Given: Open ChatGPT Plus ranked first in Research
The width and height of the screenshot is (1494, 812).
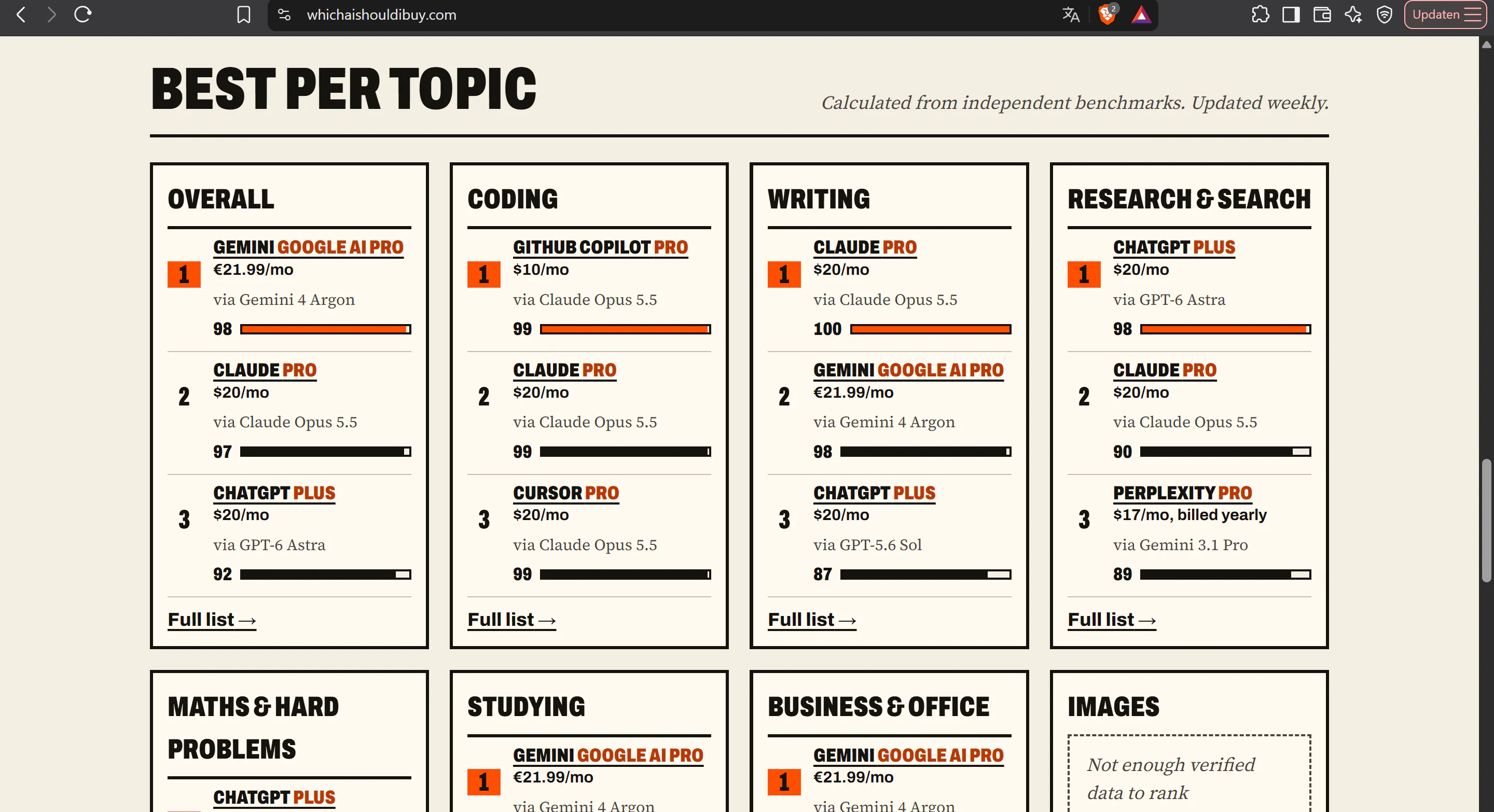Looking at the screenshot, I should pyautogui.click(x=1174, y=247).
